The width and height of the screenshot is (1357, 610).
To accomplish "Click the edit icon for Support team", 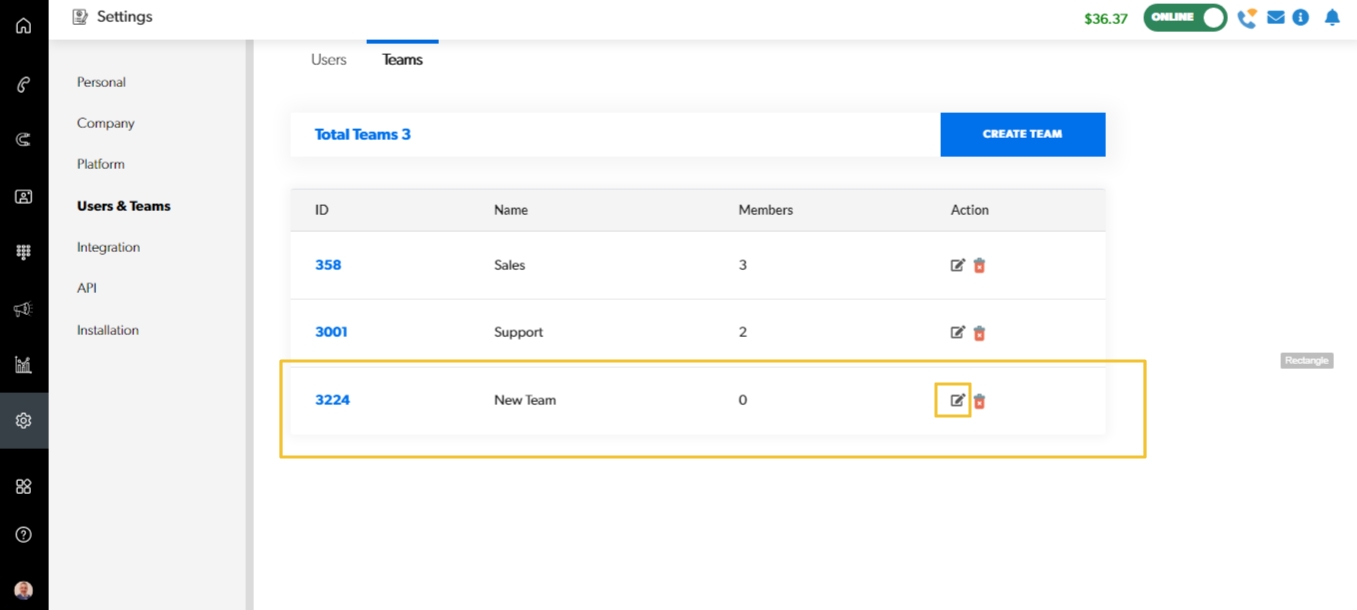I will (x=957, y=333).
